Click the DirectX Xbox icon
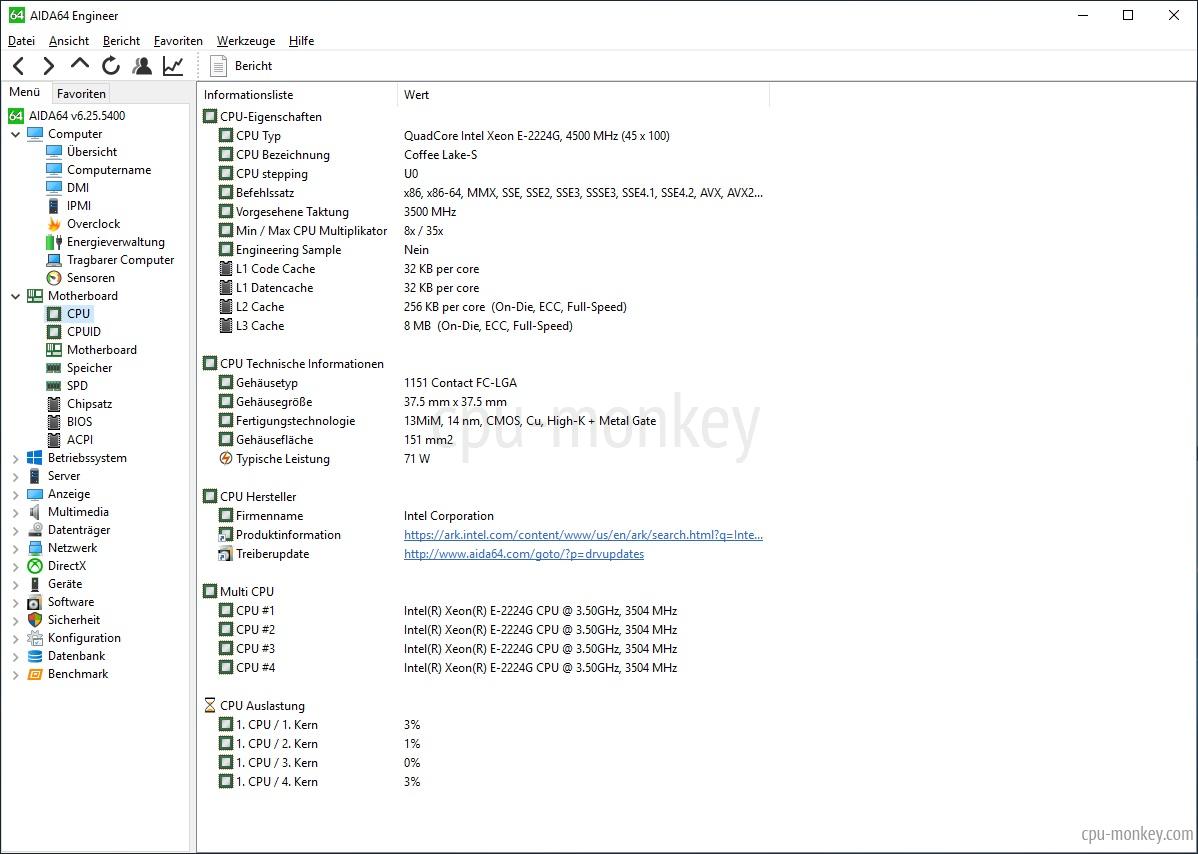1198x854 pixels. pyautogui.click(x=34, y=566)
